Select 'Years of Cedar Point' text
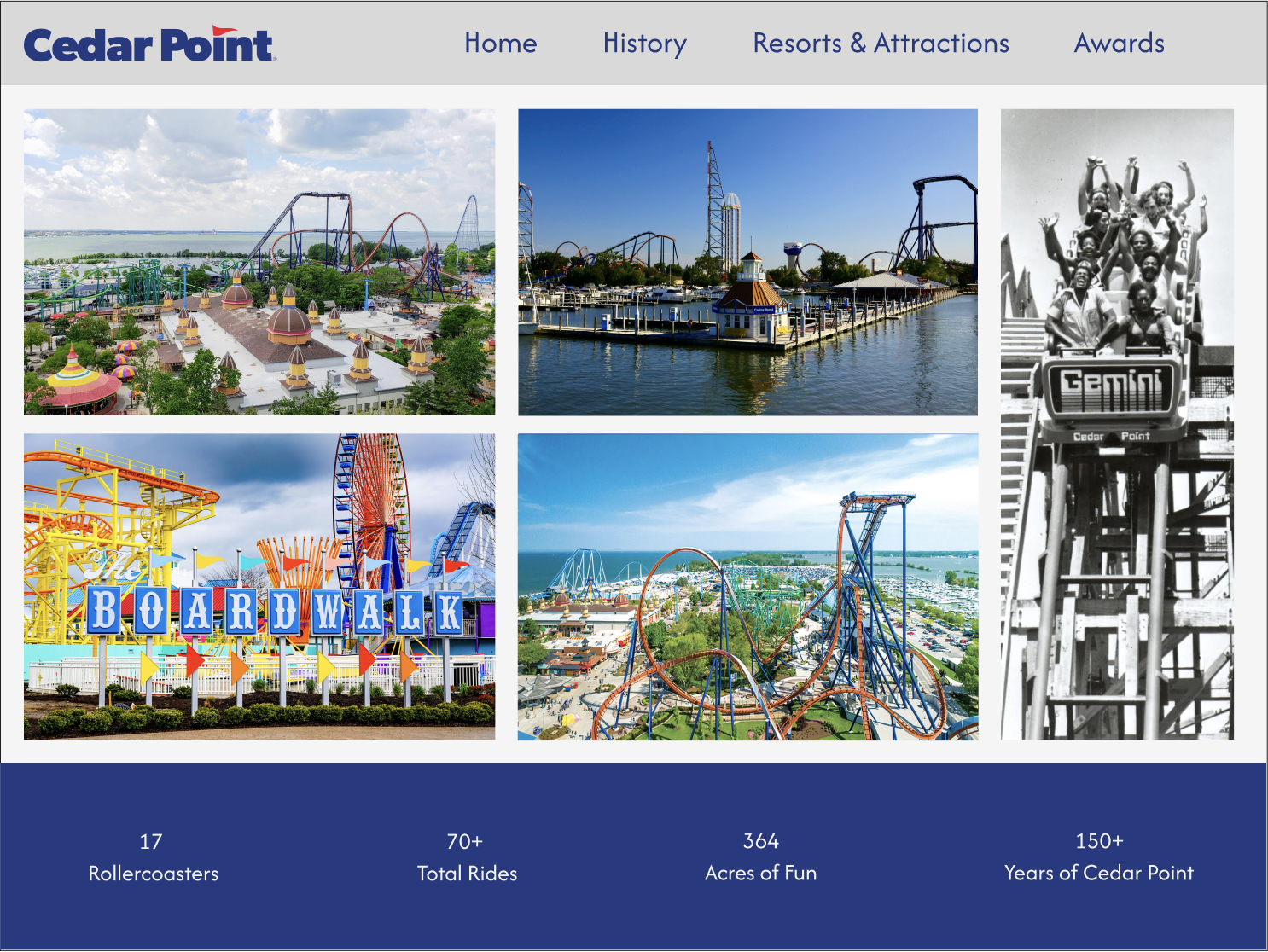Screen dimensions: 1268x952 click(1098, 873)
